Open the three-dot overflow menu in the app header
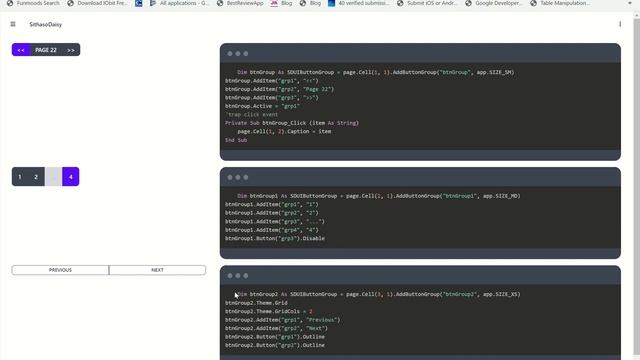640x360 pixels. click(x=620, y=24)
